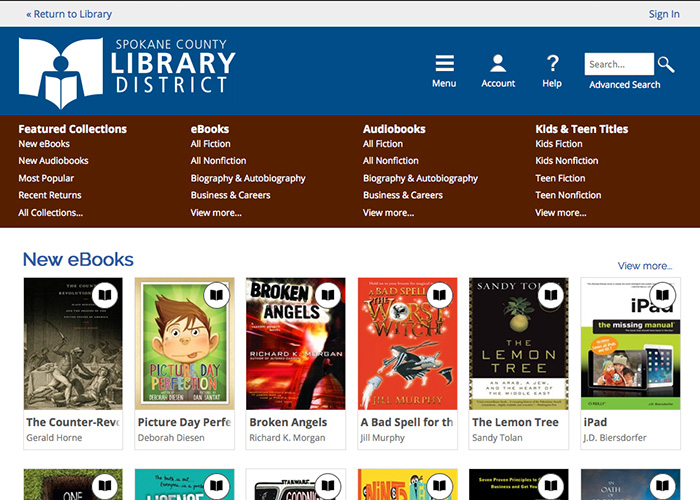Open Recent Returns collection
700x500 pixels.
coord(50,195)
